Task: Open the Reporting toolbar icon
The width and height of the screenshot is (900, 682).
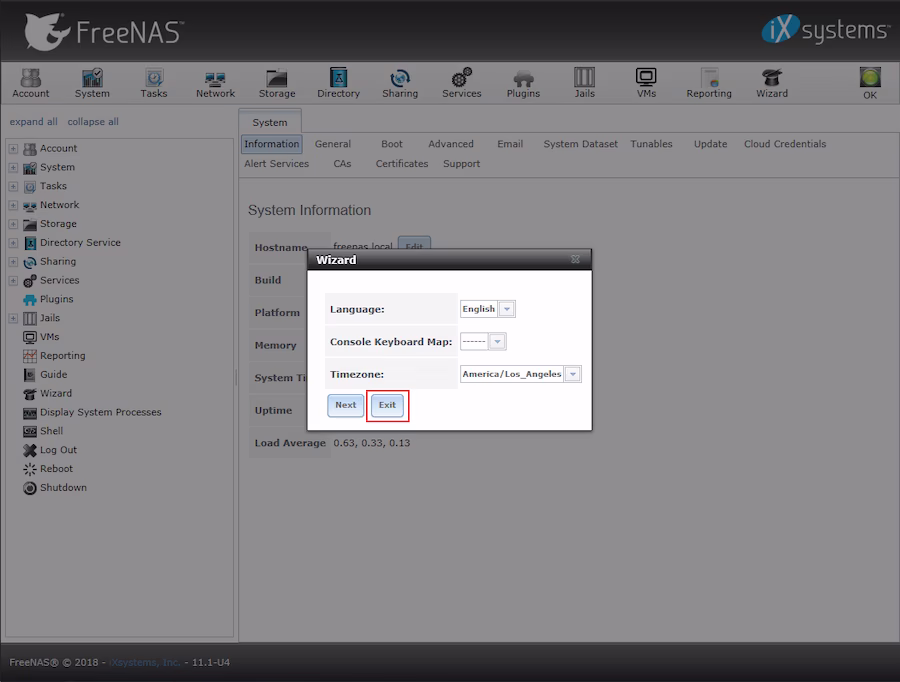Action: tap(709, 83)
